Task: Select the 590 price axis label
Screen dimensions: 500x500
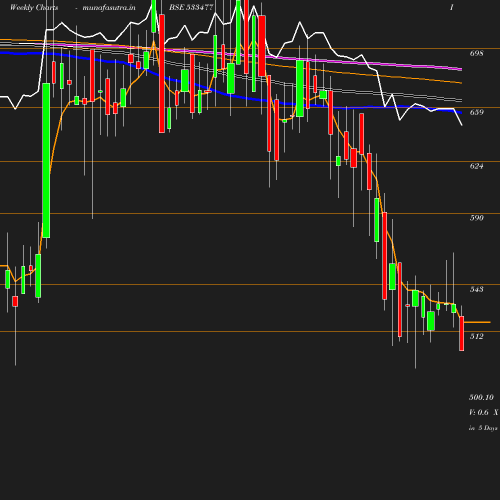Action: coord(476,218)
